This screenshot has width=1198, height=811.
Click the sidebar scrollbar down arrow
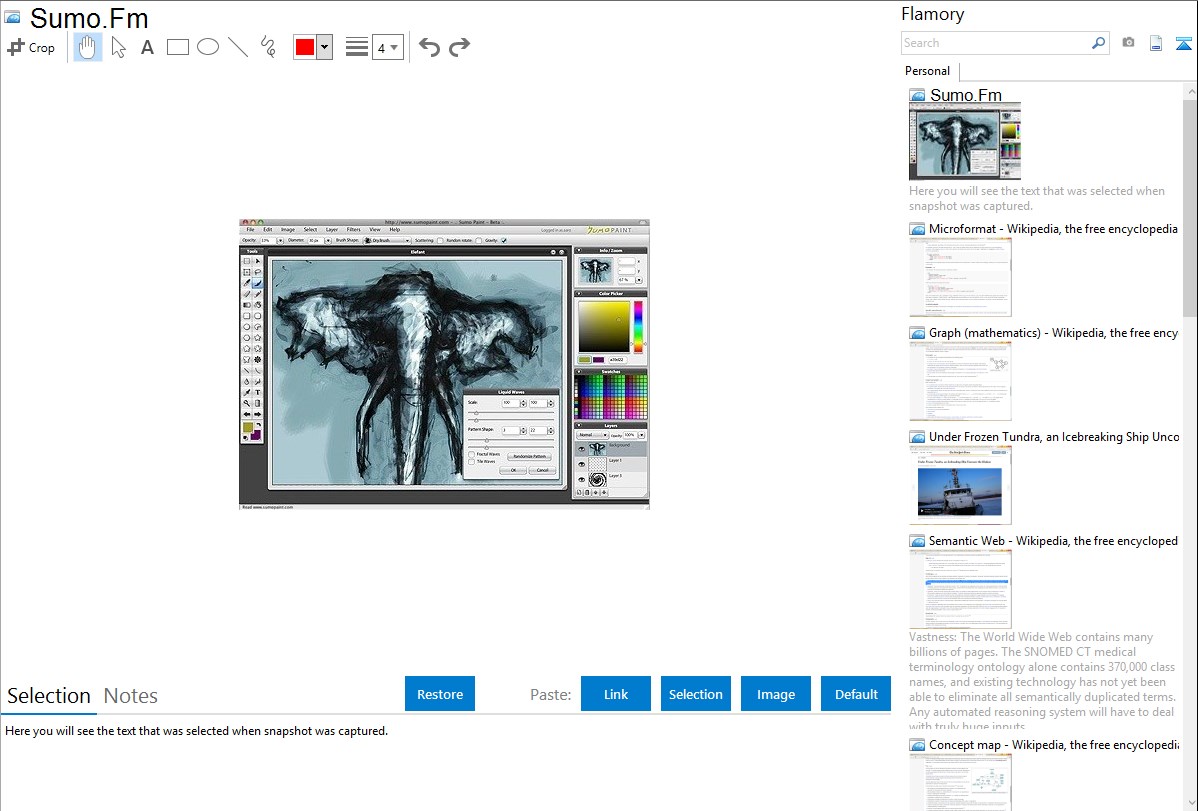[x=1190, y=803]
